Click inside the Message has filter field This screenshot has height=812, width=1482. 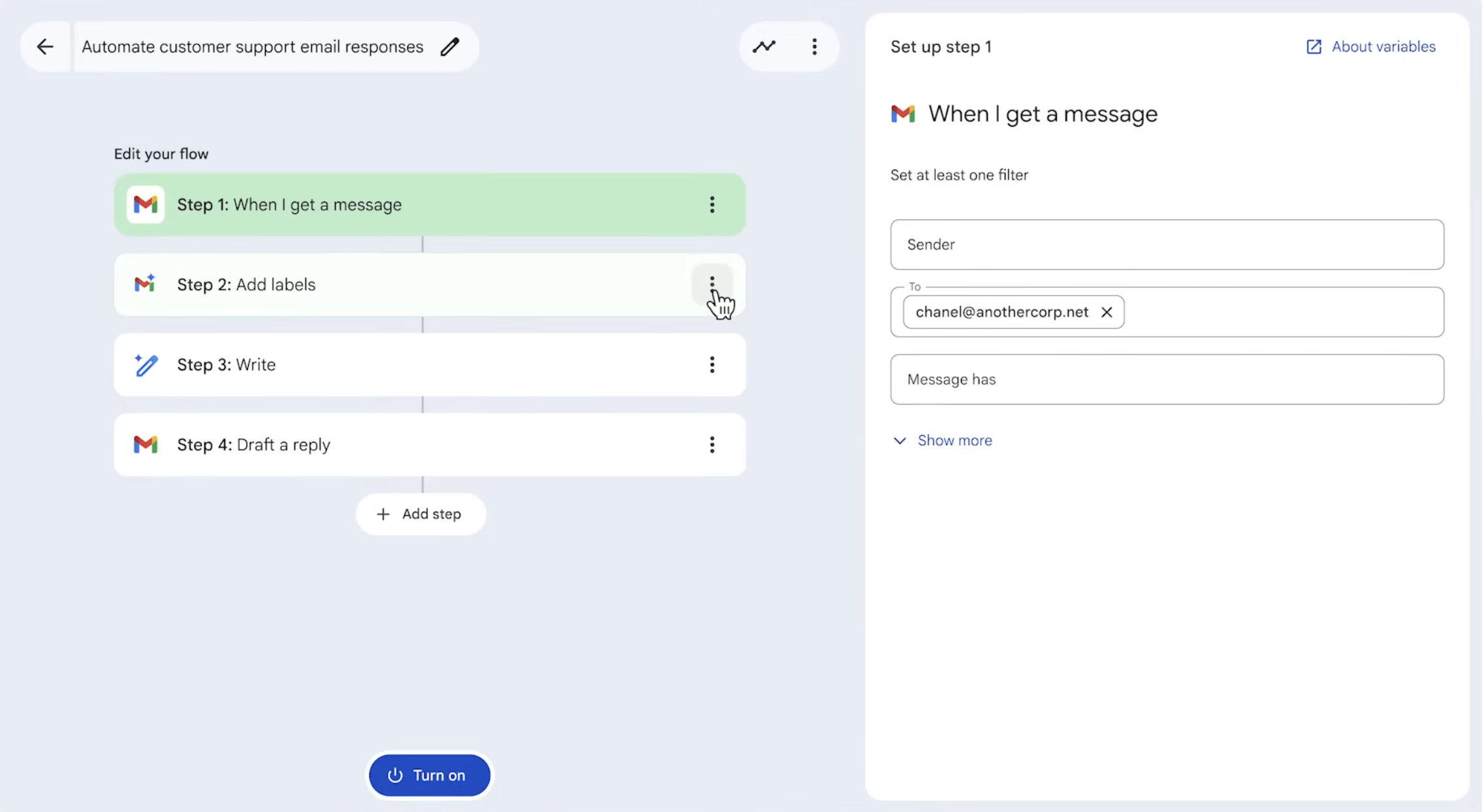coord(1166,379)
